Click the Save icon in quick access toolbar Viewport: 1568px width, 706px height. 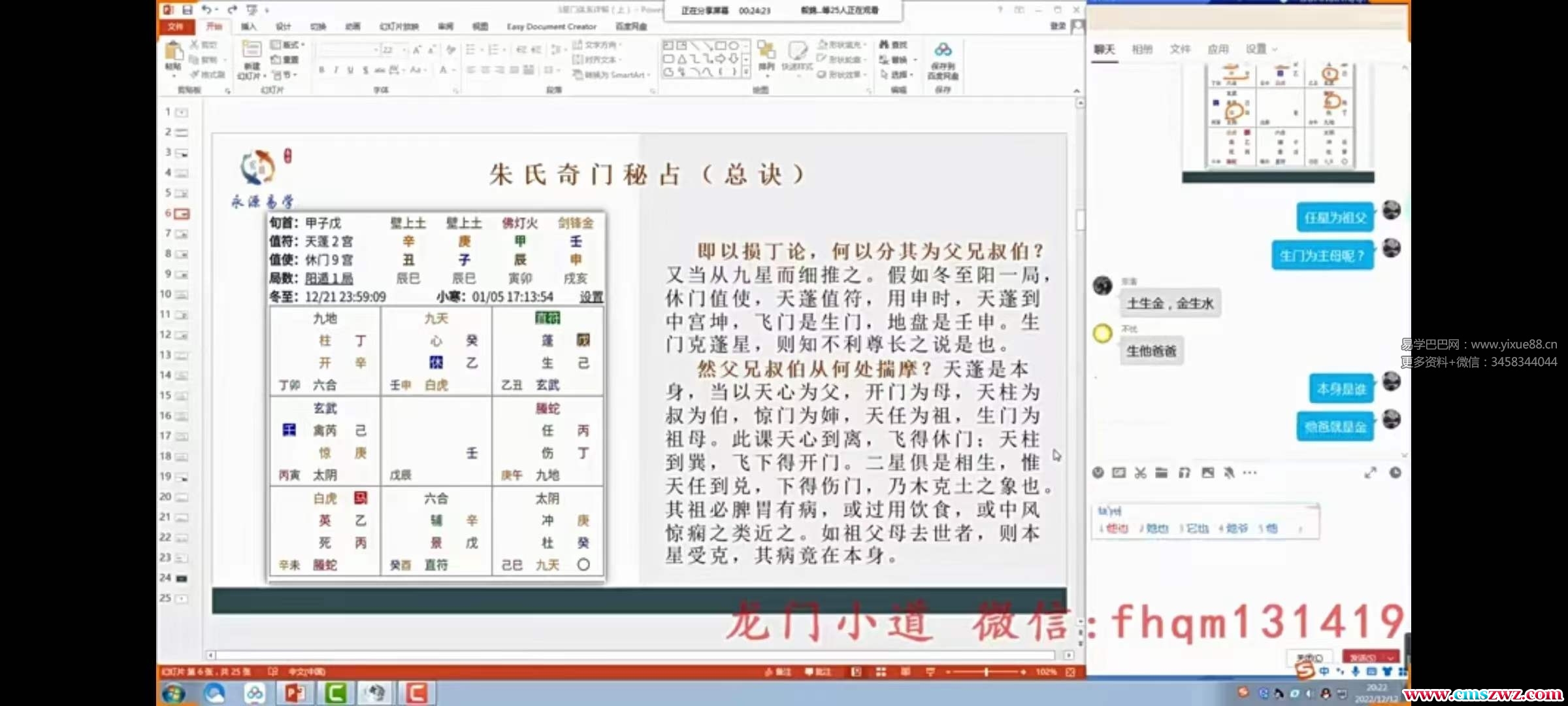(187, 10)
